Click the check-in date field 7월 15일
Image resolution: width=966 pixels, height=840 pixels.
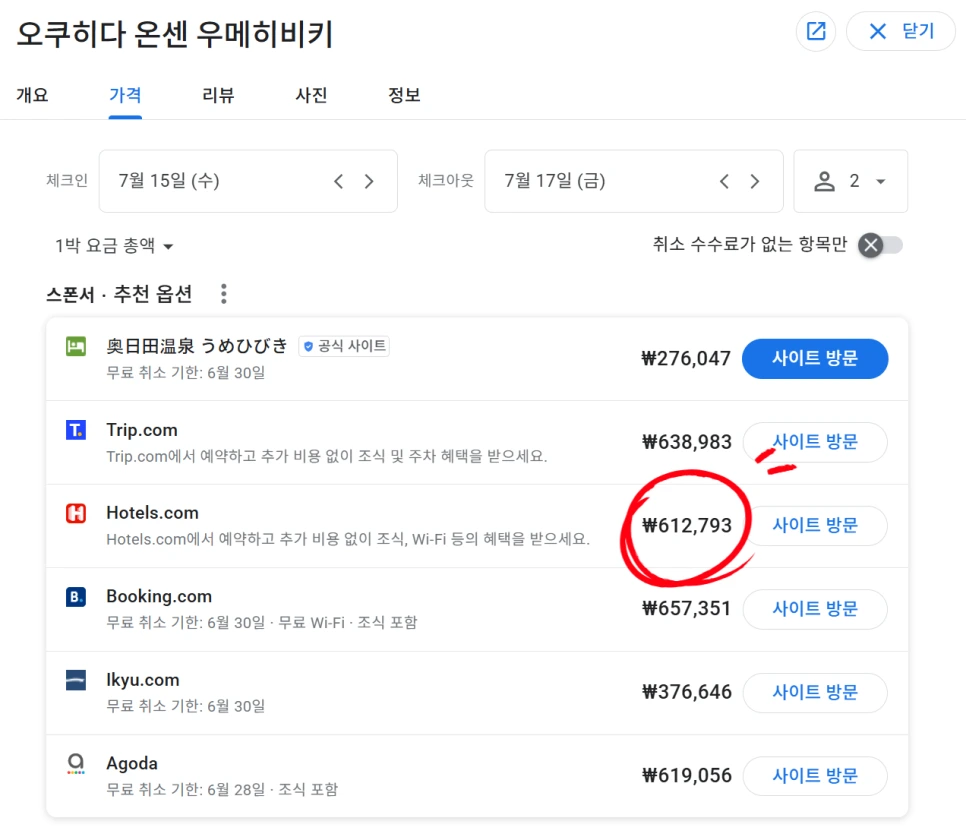pos(248,181)
